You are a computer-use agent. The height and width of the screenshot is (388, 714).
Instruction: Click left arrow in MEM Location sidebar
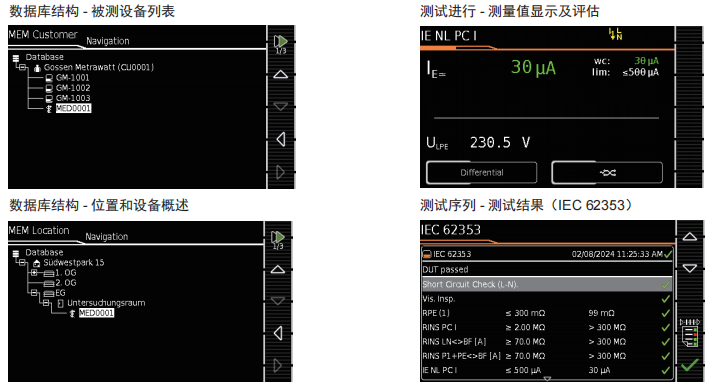pyautogui.click(x=278, y=333)
